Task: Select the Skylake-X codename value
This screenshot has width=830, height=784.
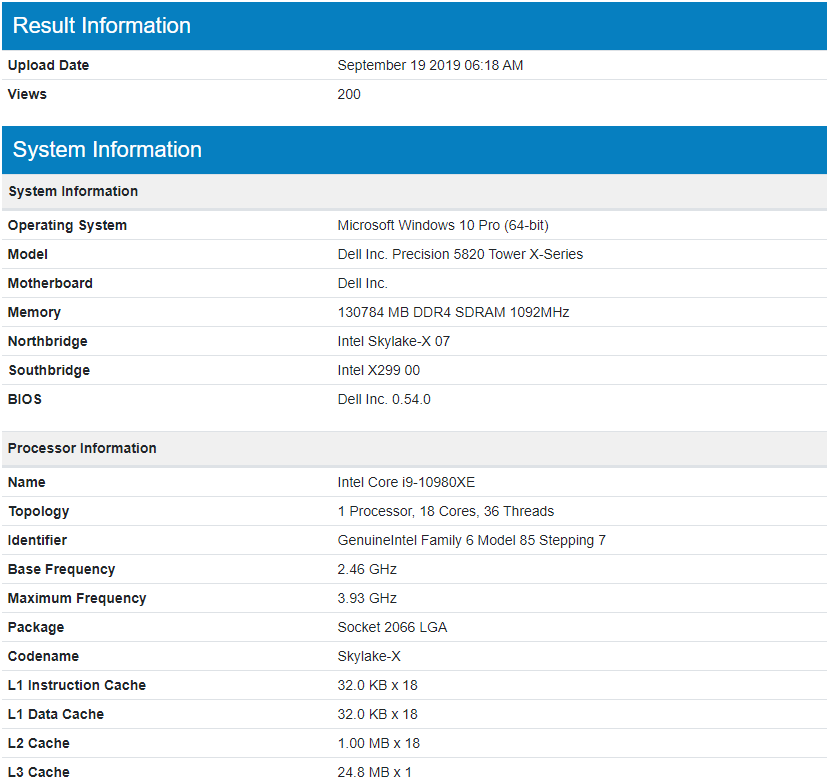Action: coord(372,656)
